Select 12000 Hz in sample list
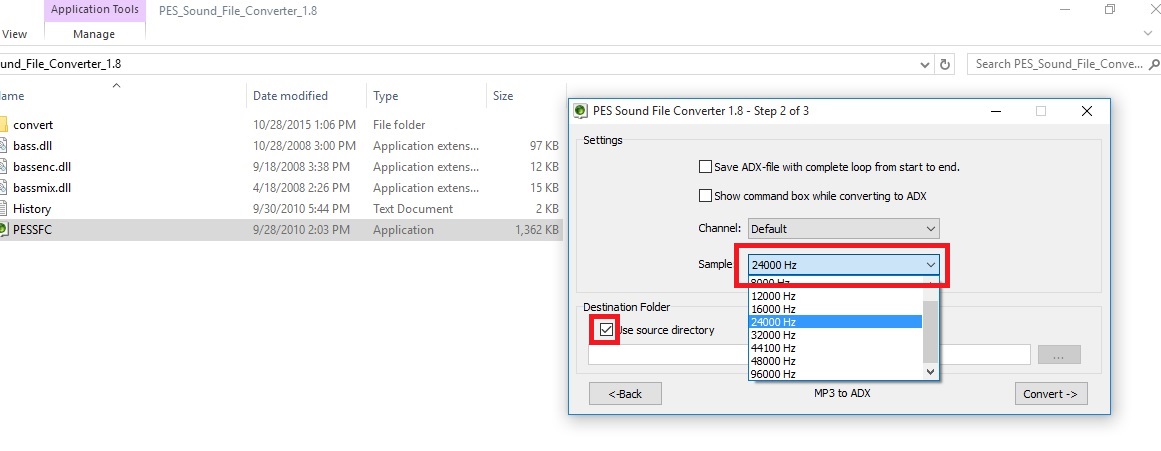Image resolution: width=1161 pixels, height=451 pixels. click(835, 295)
